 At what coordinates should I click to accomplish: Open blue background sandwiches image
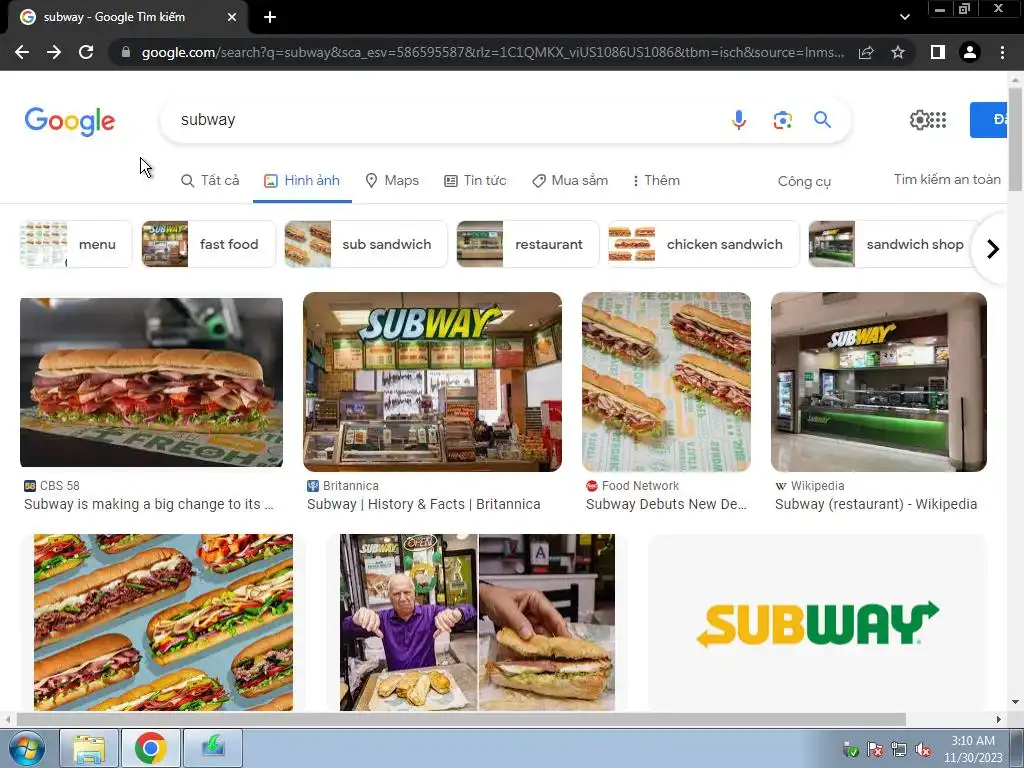tap(163, 622)
